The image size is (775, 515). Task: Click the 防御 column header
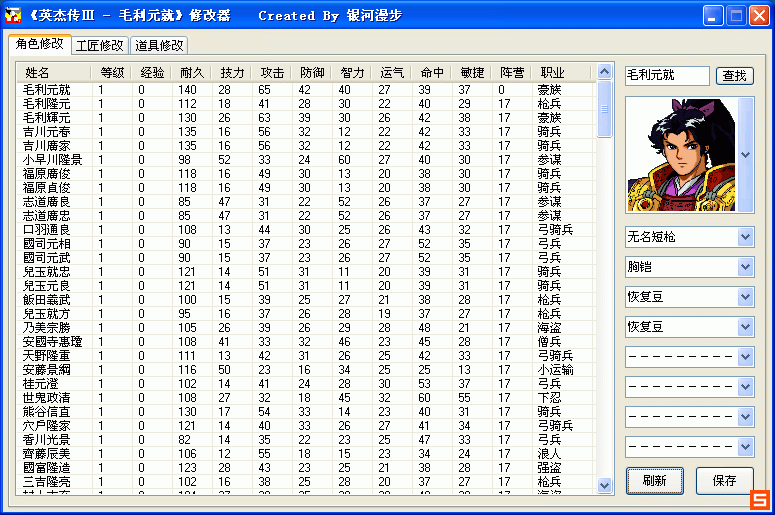tap(312, 73)
